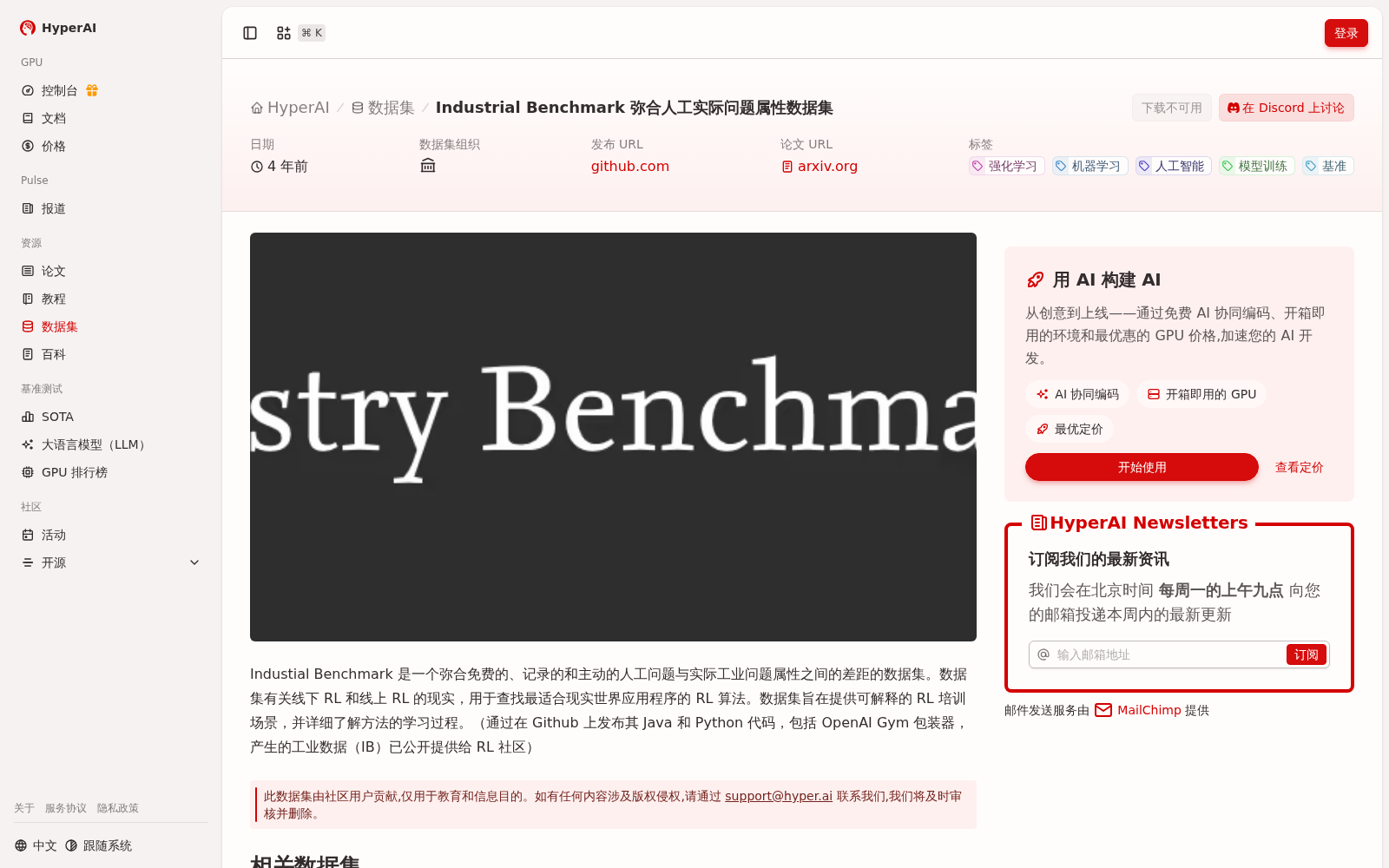This screenshot has height=868, width=1389.
Task: Open the 跟随系统 theme selector
Action: click(98, 845)
